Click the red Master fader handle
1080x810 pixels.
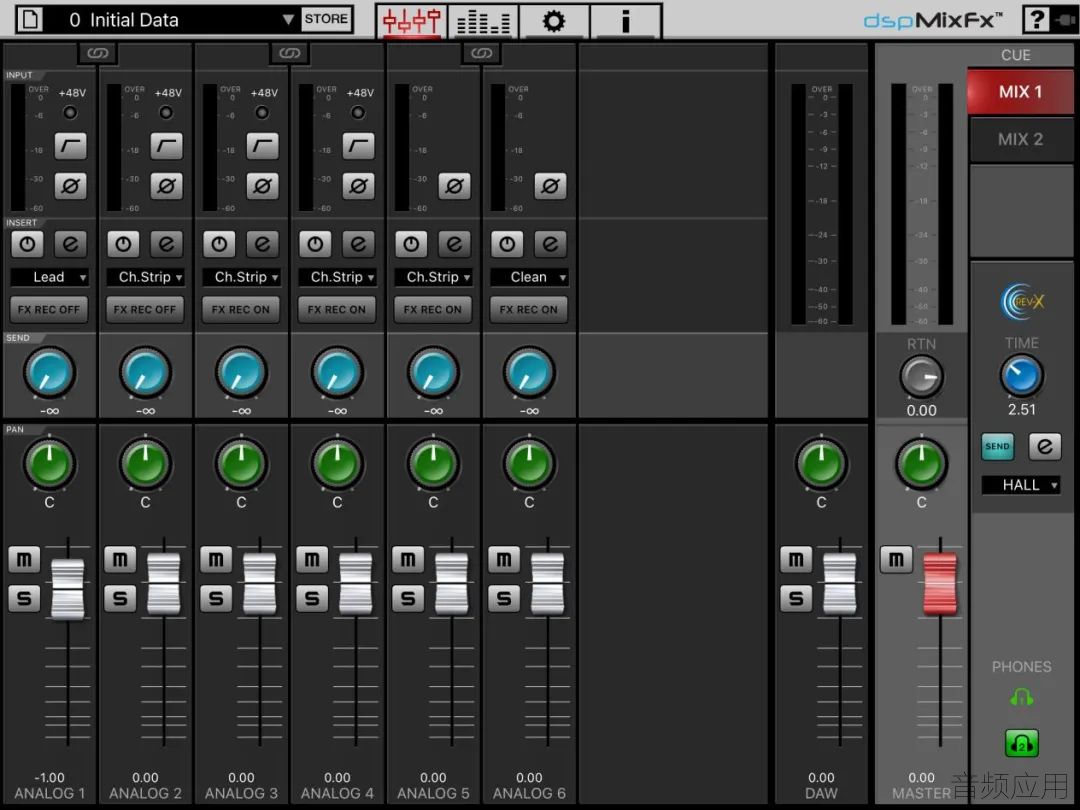pos(940,583)
